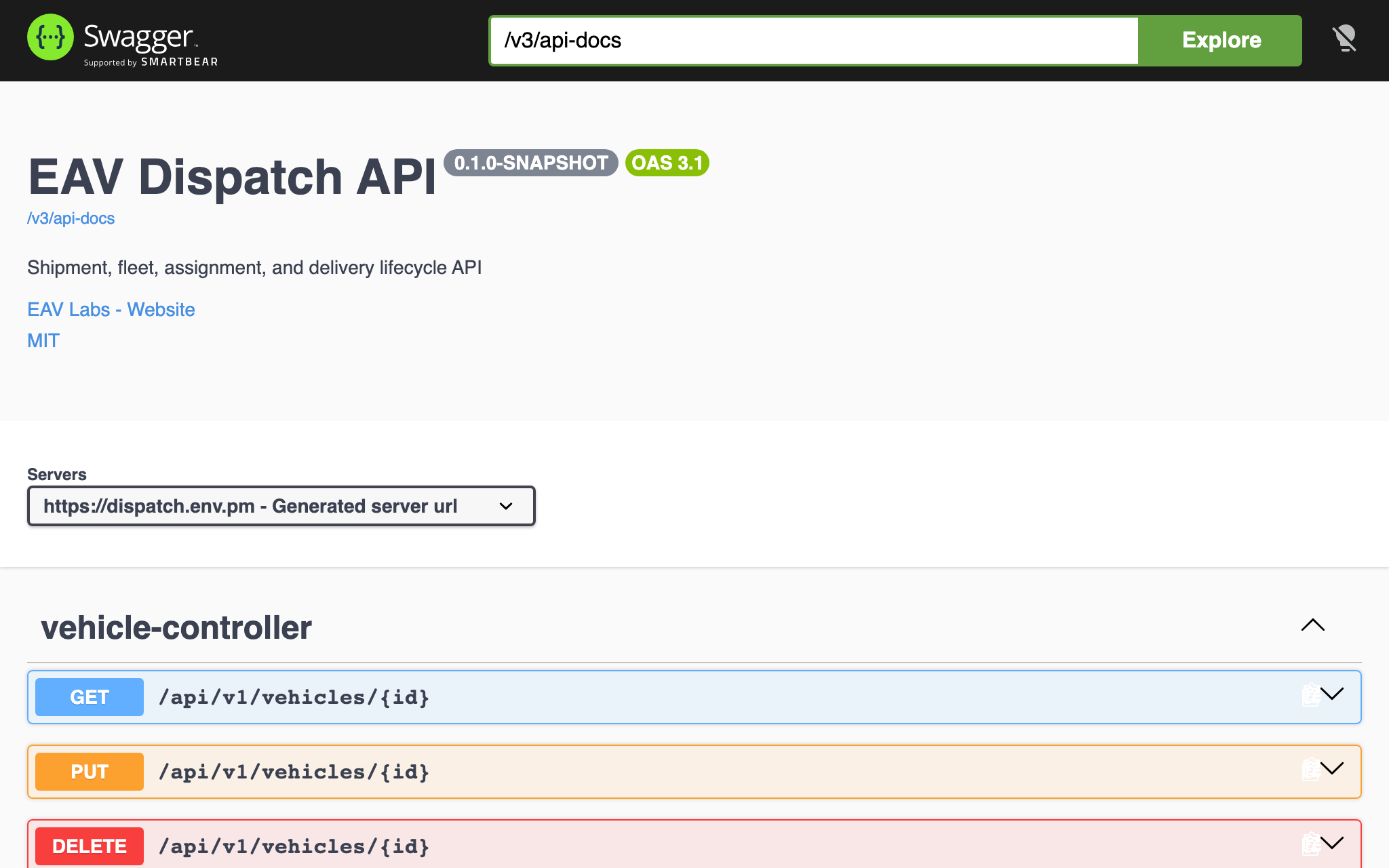
Task: Click the DELETE row path /api/v1/vehicles/{id}
Action: click(294, 846)
